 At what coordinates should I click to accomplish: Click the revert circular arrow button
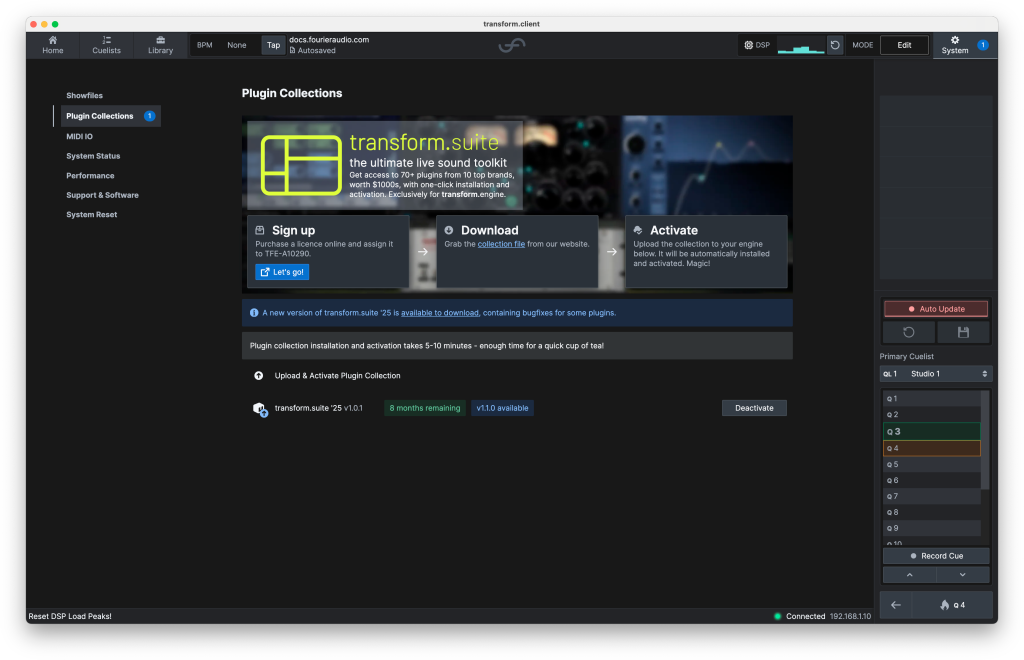click(908, 332)
